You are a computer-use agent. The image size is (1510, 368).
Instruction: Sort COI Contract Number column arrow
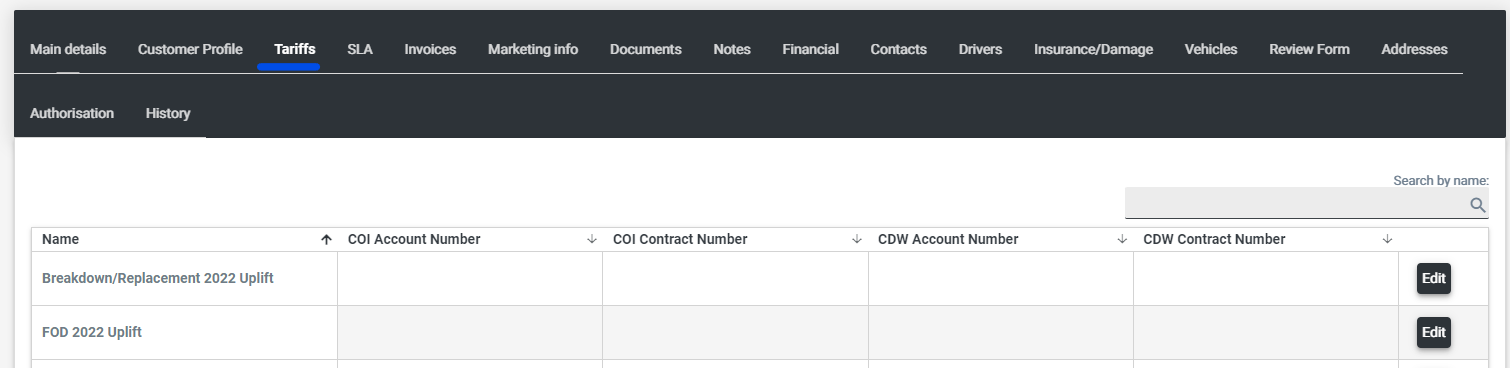click(857, 240)
